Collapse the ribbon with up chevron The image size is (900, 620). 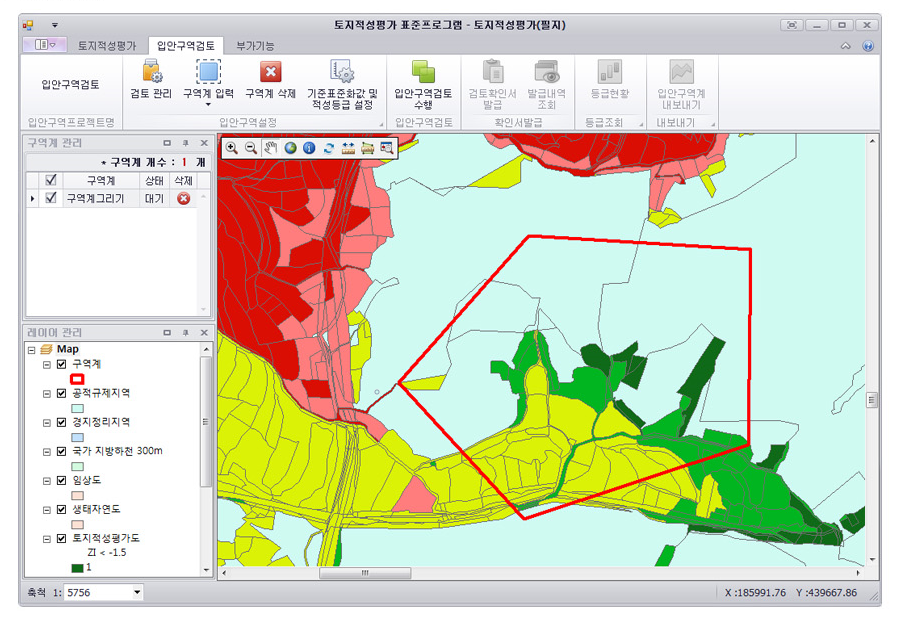pyautogui.click(x=845, y=46)
